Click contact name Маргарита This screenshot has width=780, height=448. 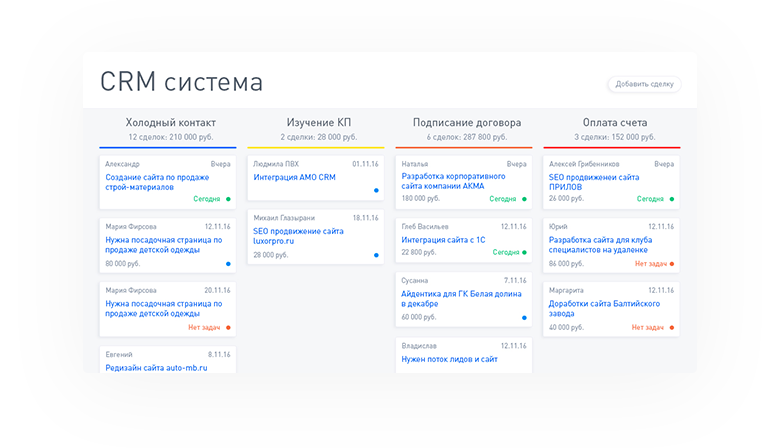(566, 290)
